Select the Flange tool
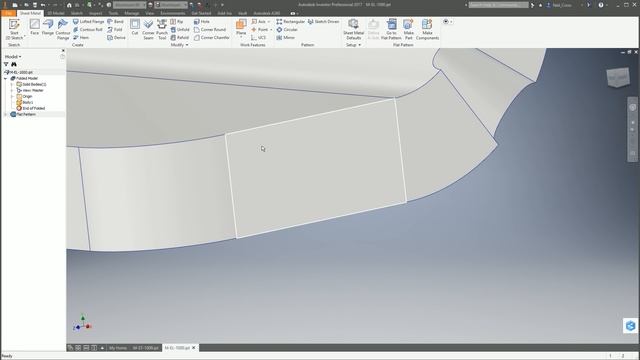The width and height of the screenshot is (640, 360). click(x=48, y=27)
